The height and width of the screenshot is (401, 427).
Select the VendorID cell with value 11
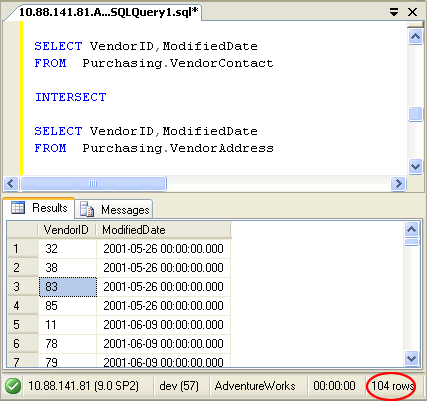(68, 325)
